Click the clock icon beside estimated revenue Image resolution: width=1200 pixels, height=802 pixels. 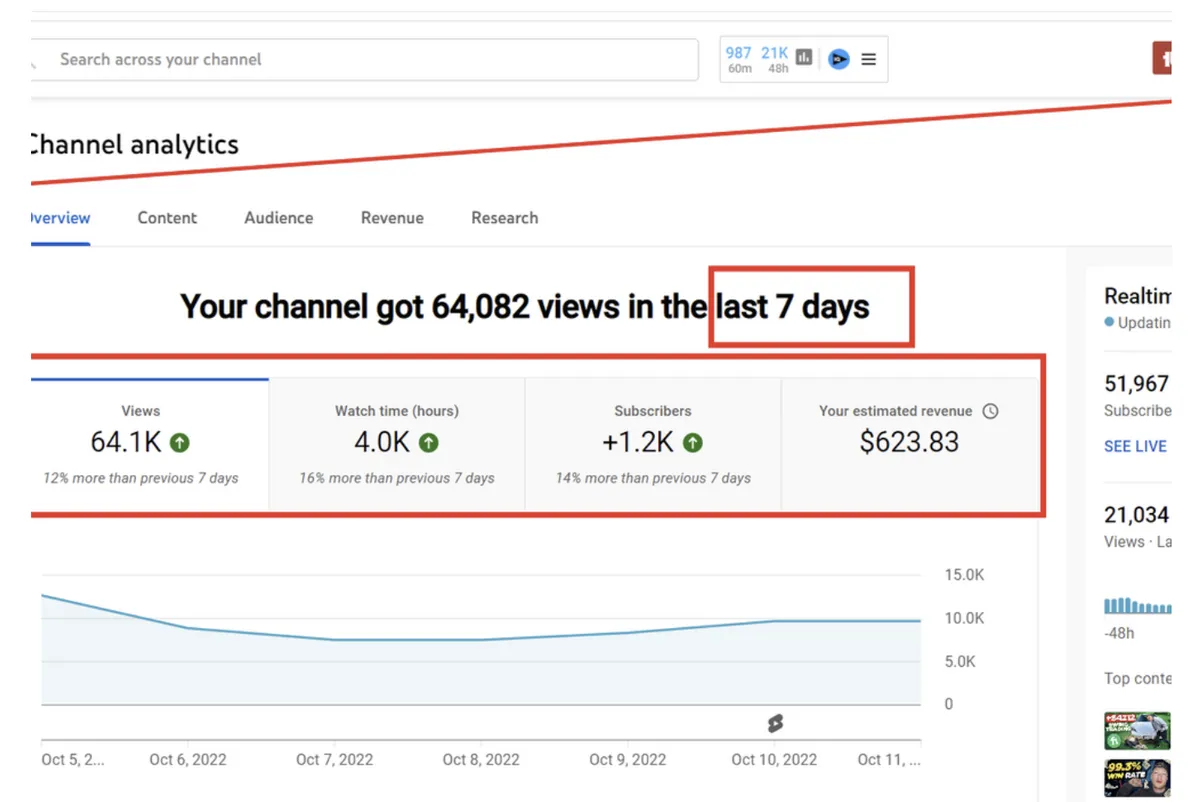pos(990,411)
